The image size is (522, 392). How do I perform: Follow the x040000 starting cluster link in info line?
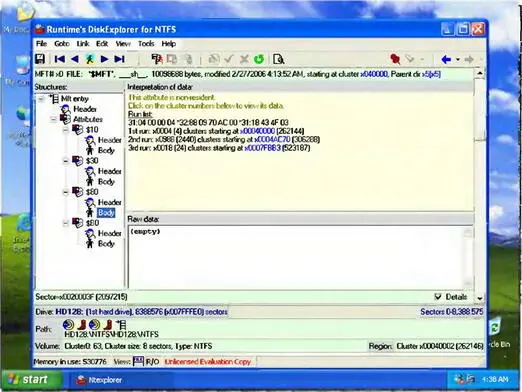click(x=374, y=74)
